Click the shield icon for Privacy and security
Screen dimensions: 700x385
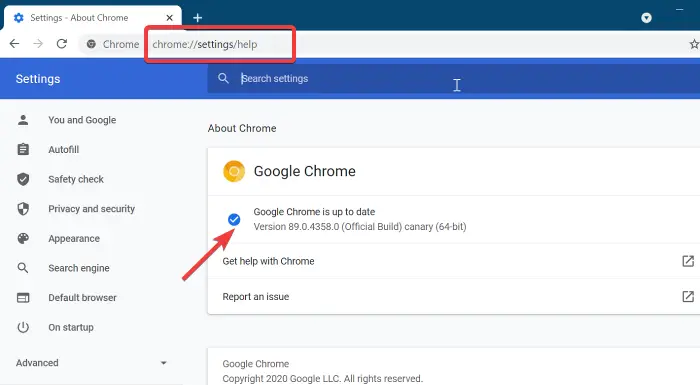click(23, 209)
